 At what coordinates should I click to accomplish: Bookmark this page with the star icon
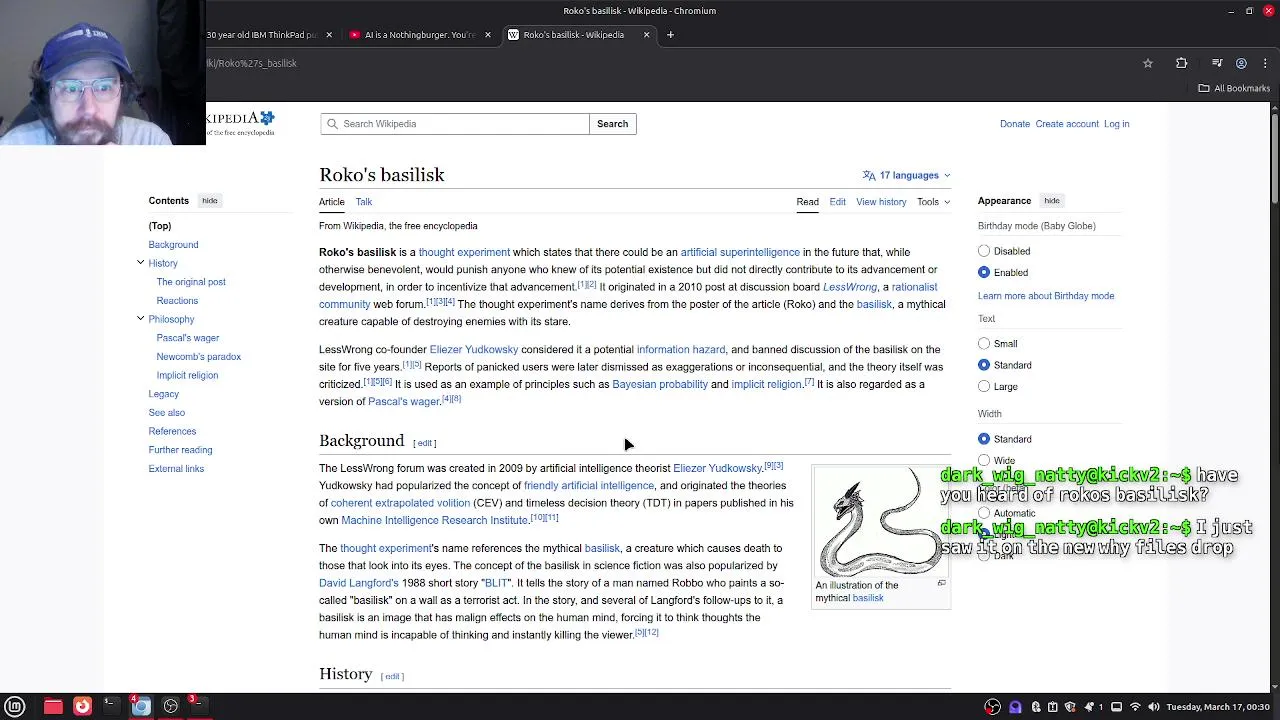(1148, 63)
